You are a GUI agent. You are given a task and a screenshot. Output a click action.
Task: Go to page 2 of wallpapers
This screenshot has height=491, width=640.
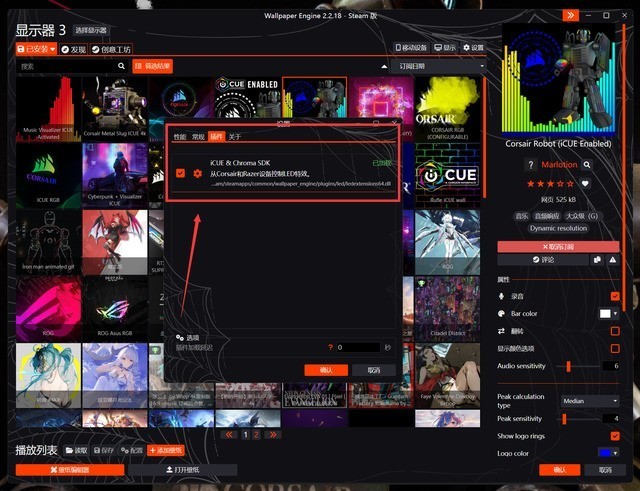click(256, 435)
